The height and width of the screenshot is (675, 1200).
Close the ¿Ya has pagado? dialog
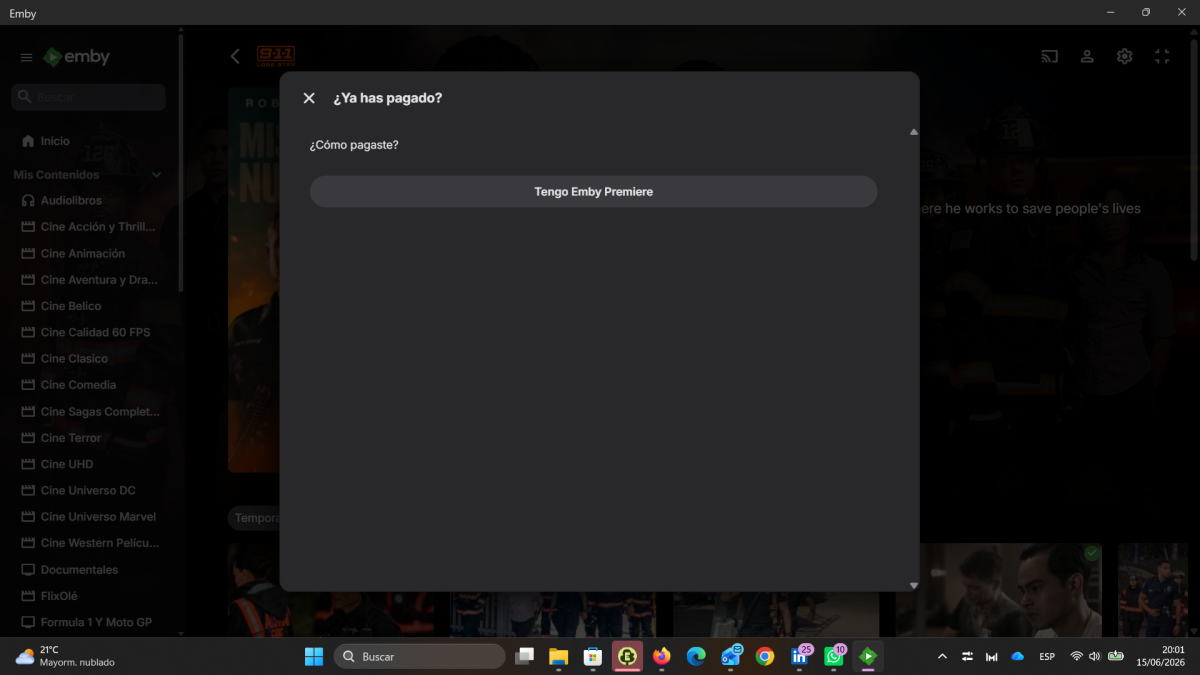pyautogui.click(x=309, y=98)
